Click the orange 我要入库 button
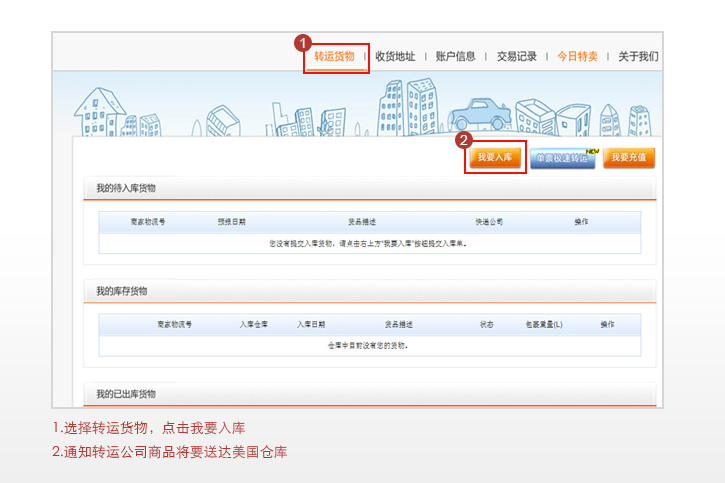 tap(494, 158)
